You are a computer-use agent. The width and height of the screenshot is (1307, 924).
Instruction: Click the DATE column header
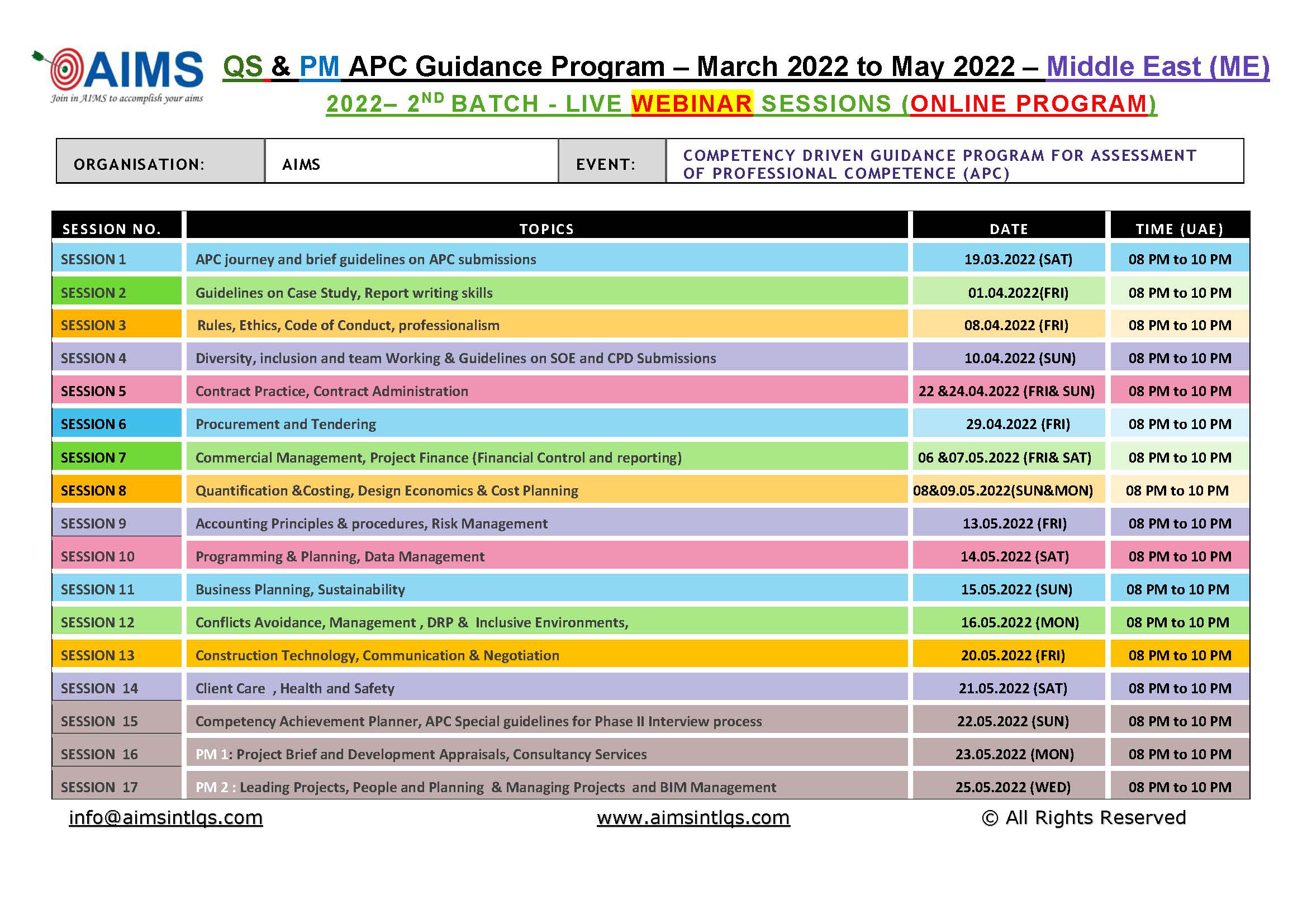pyautogui.click(x=1008, y=228)
